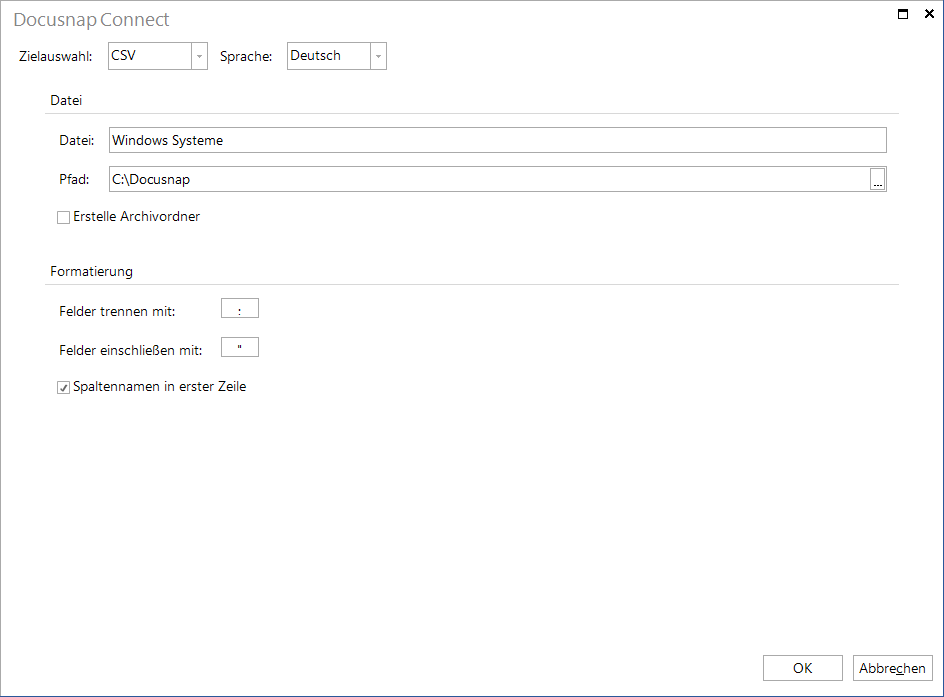
Task: Cancel with the Abbrechen button
Action: pyautogui.click(x=893, y=668)
